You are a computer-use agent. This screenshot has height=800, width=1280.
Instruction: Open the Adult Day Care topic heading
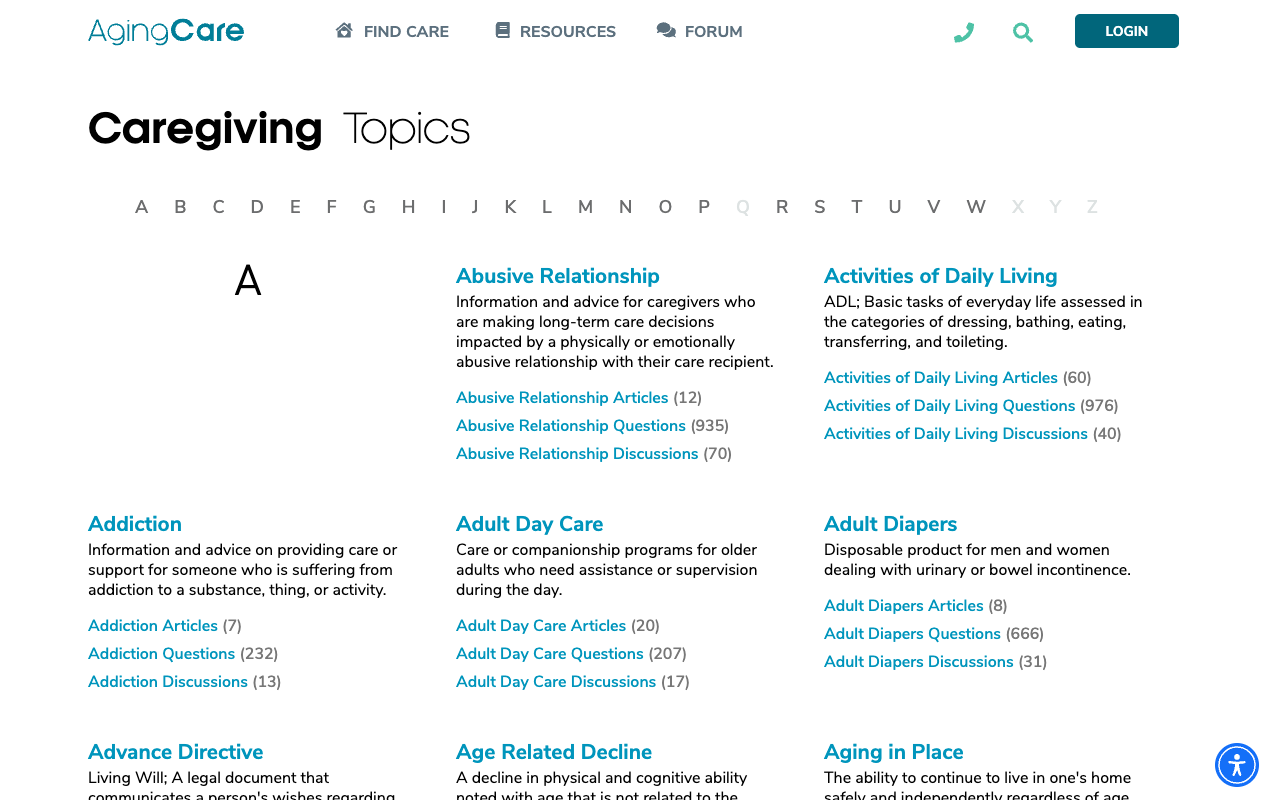530,524
